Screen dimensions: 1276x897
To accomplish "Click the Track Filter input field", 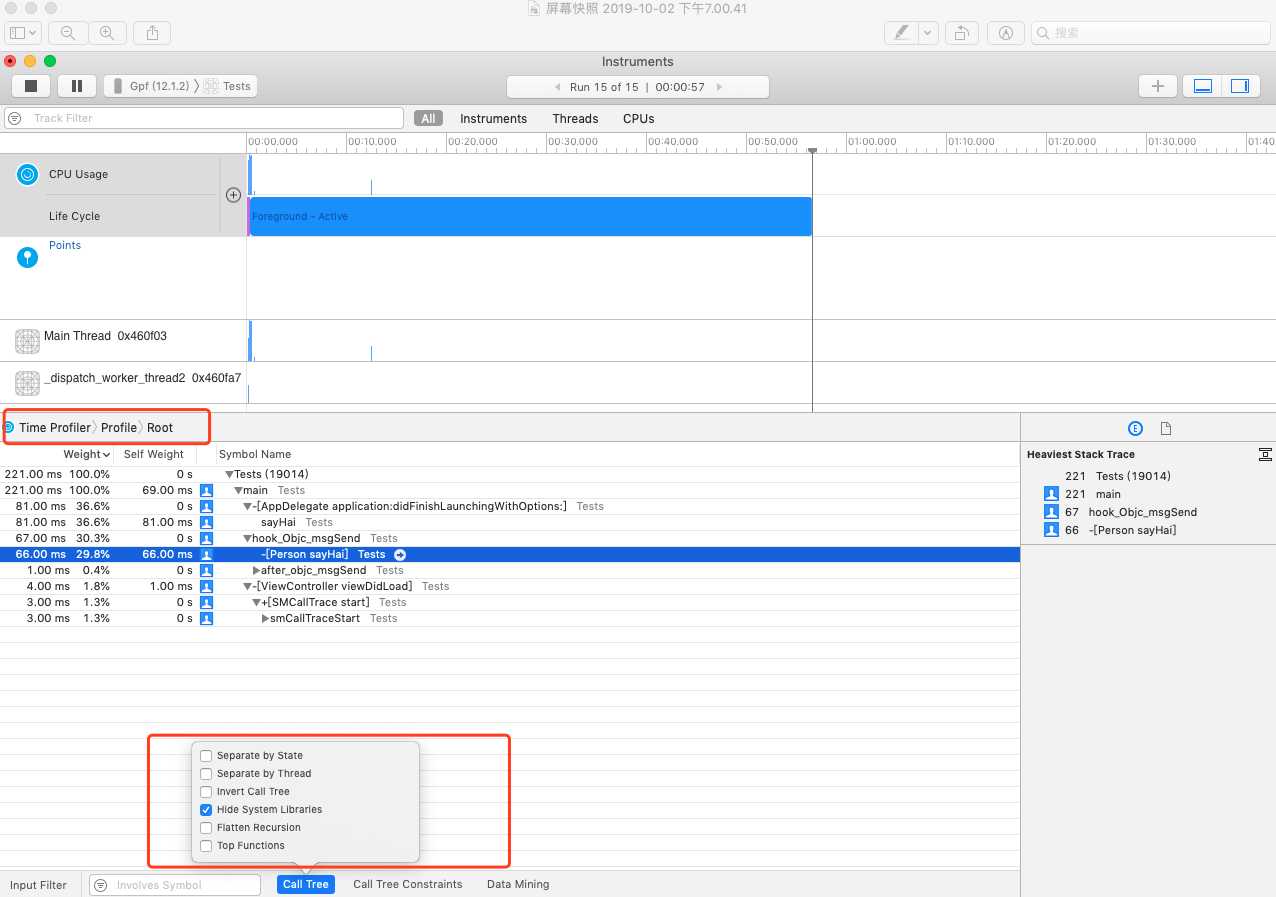I will (x=204, y=118).
